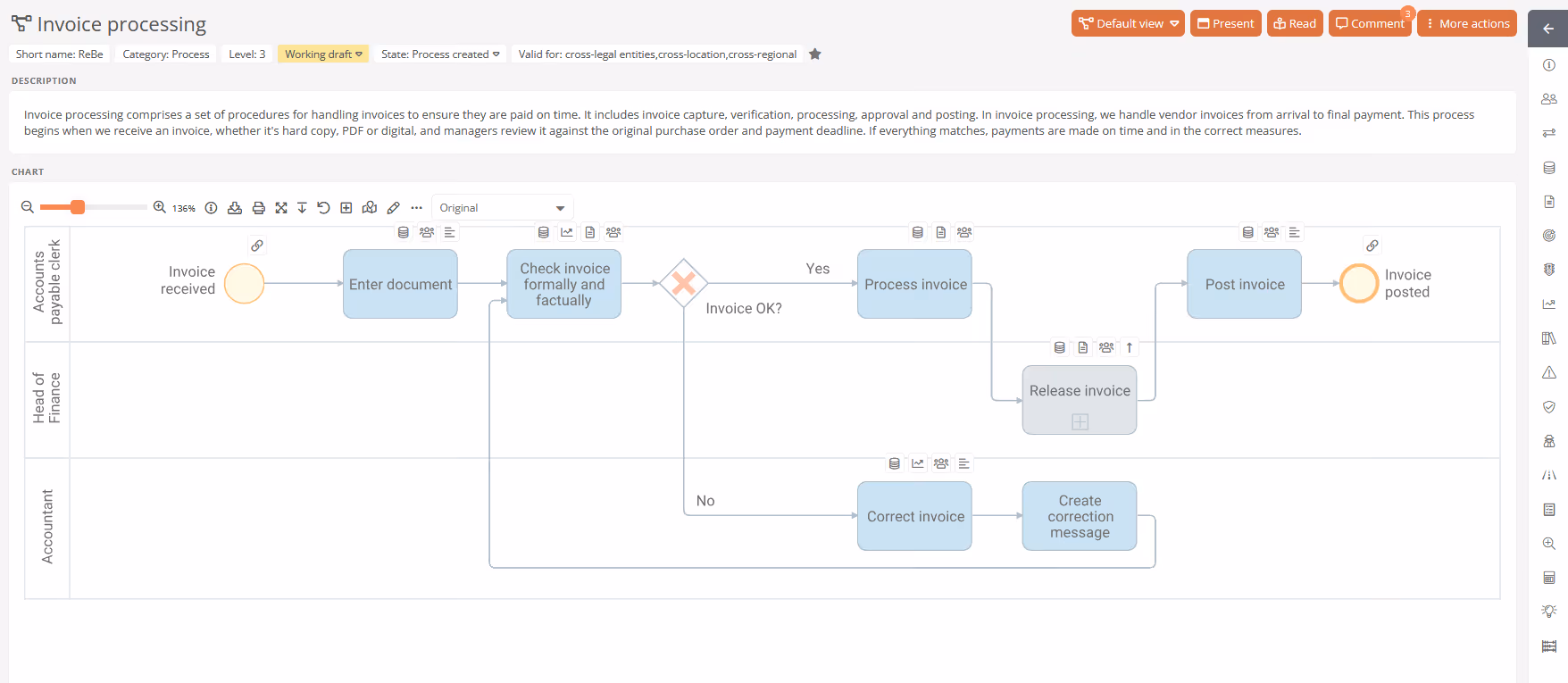
Task: Click description lines icon above Post invoice
Action: [1295, 232]
